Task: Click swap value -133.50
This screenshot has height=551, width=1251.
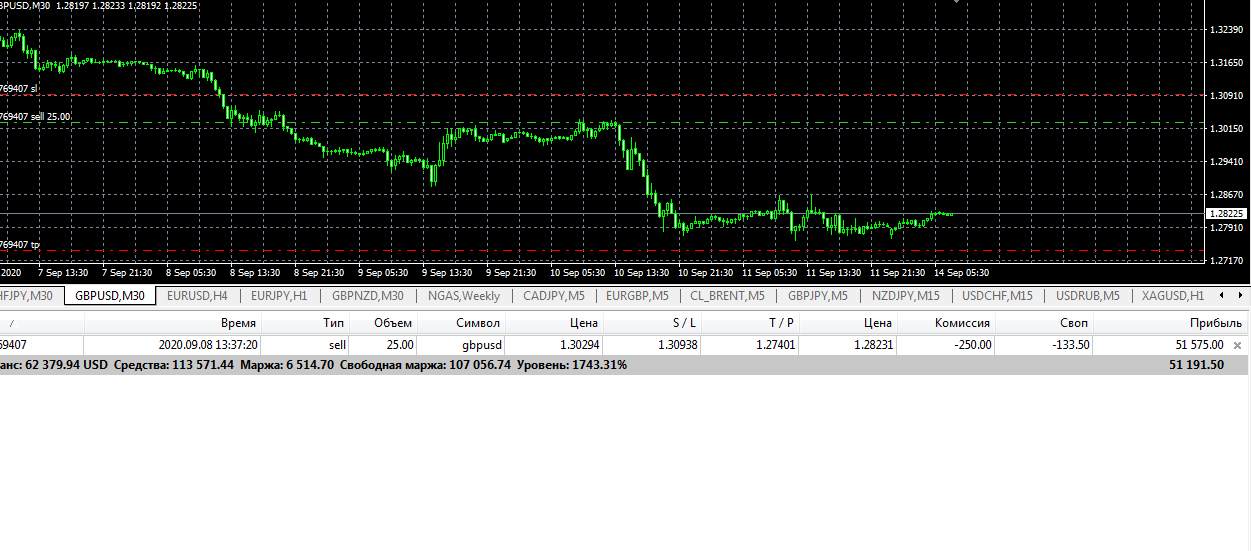Action: [1069, 345]
